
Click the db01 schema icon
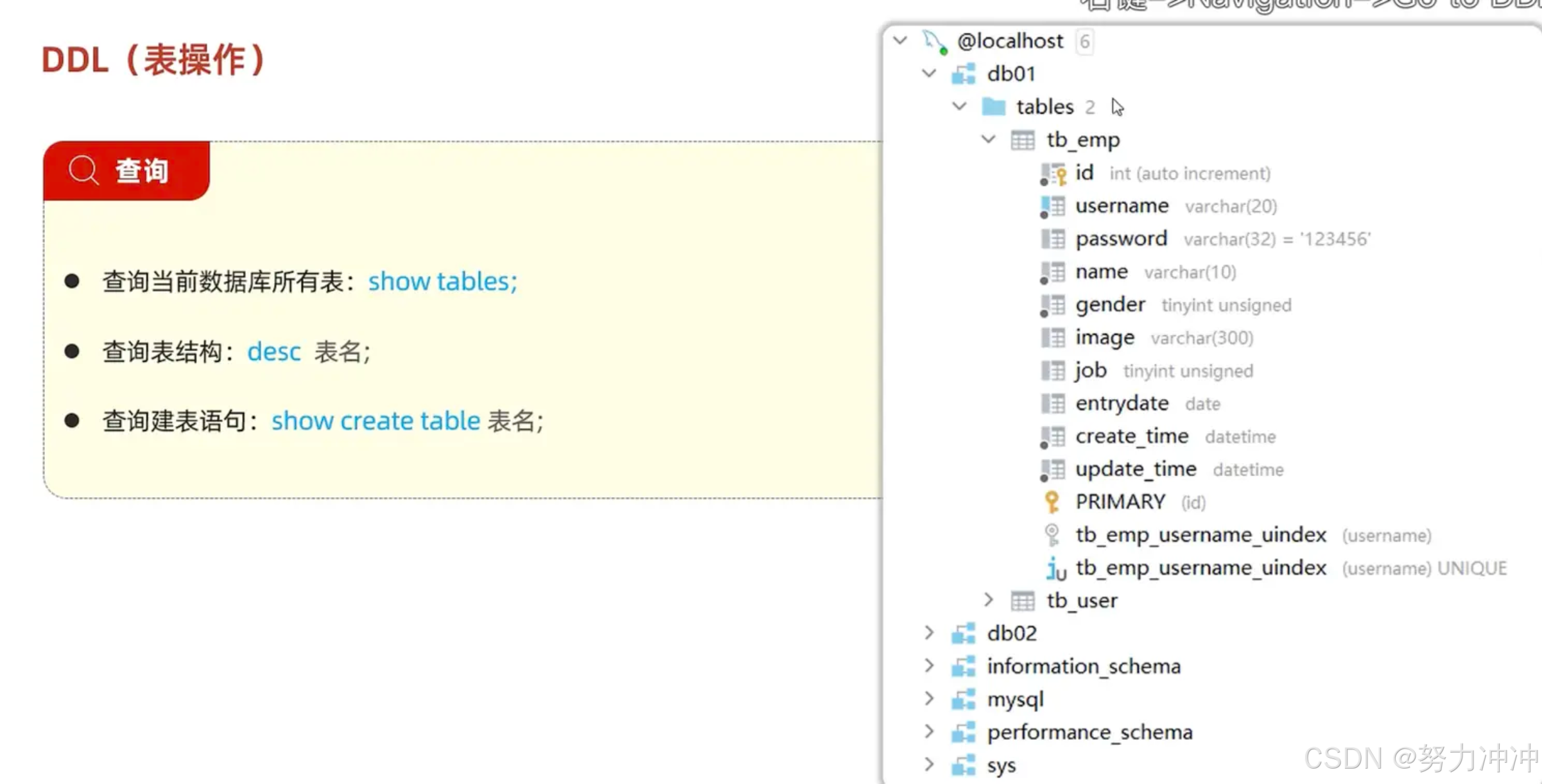963,74
